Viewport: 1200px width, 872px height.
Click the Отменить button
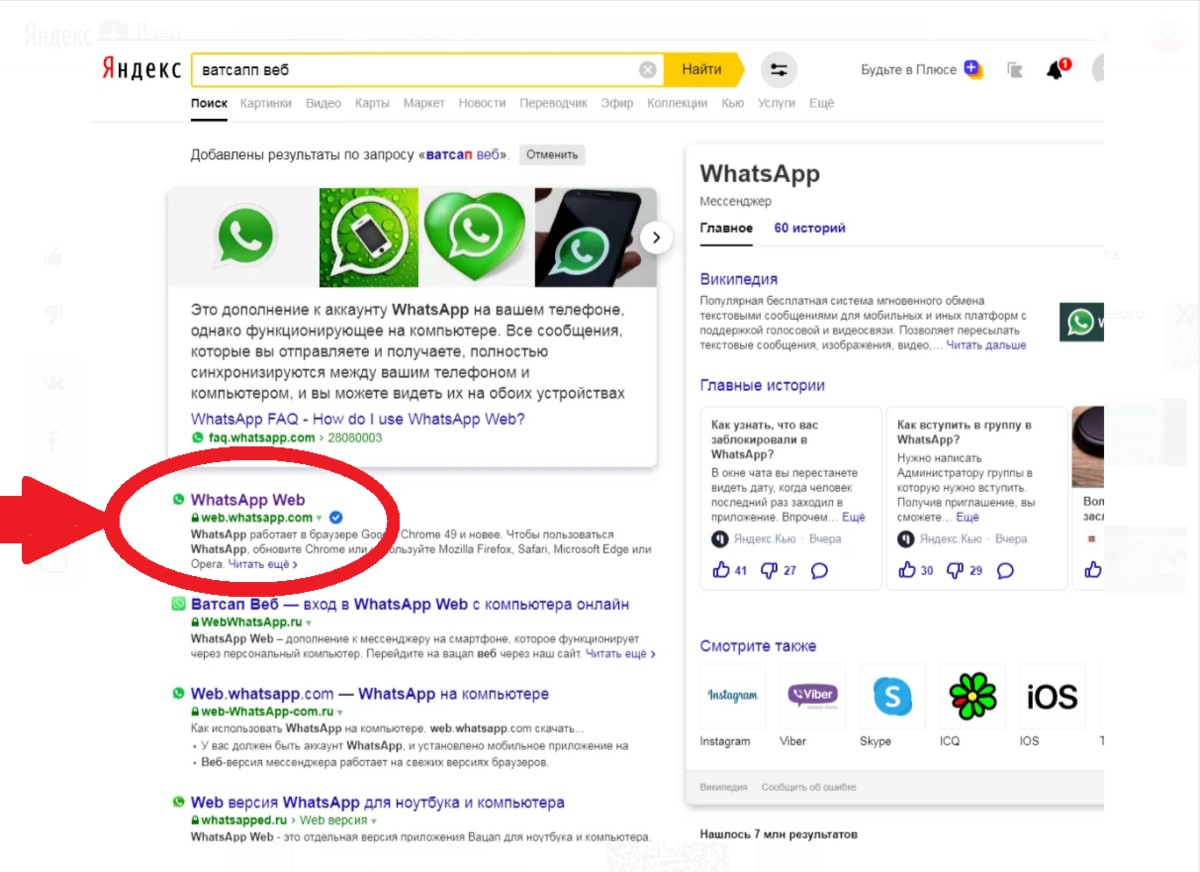point(552,155)
